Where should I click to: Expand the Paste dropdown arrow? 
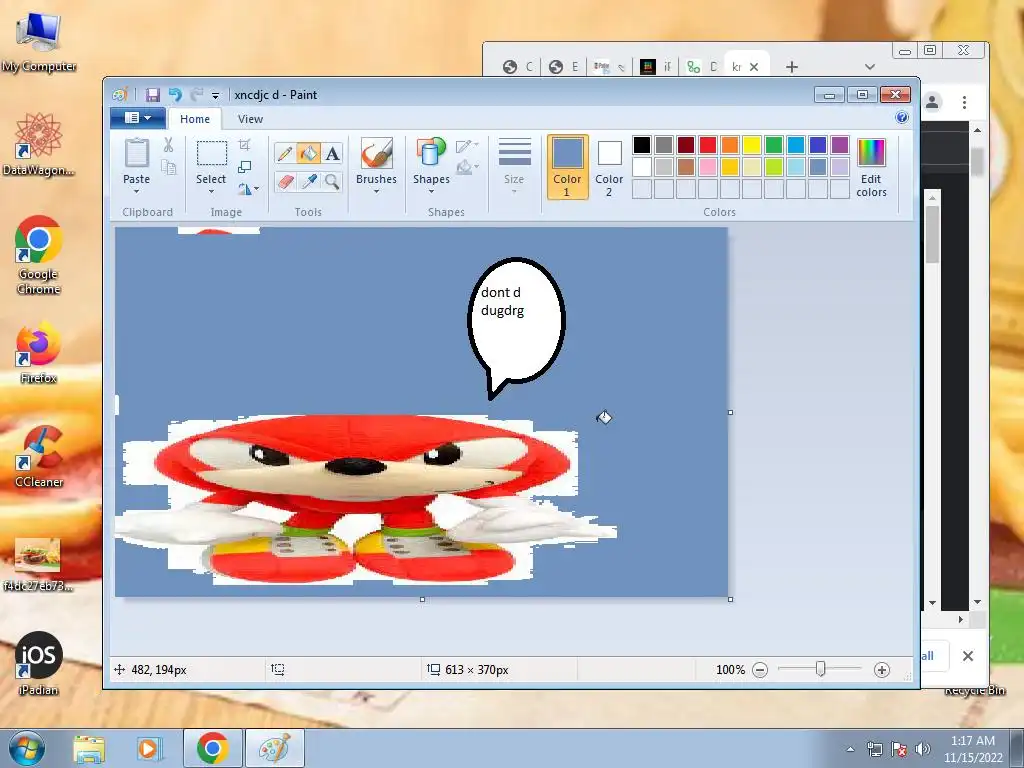pyautogui.click(x=136, y=191)
